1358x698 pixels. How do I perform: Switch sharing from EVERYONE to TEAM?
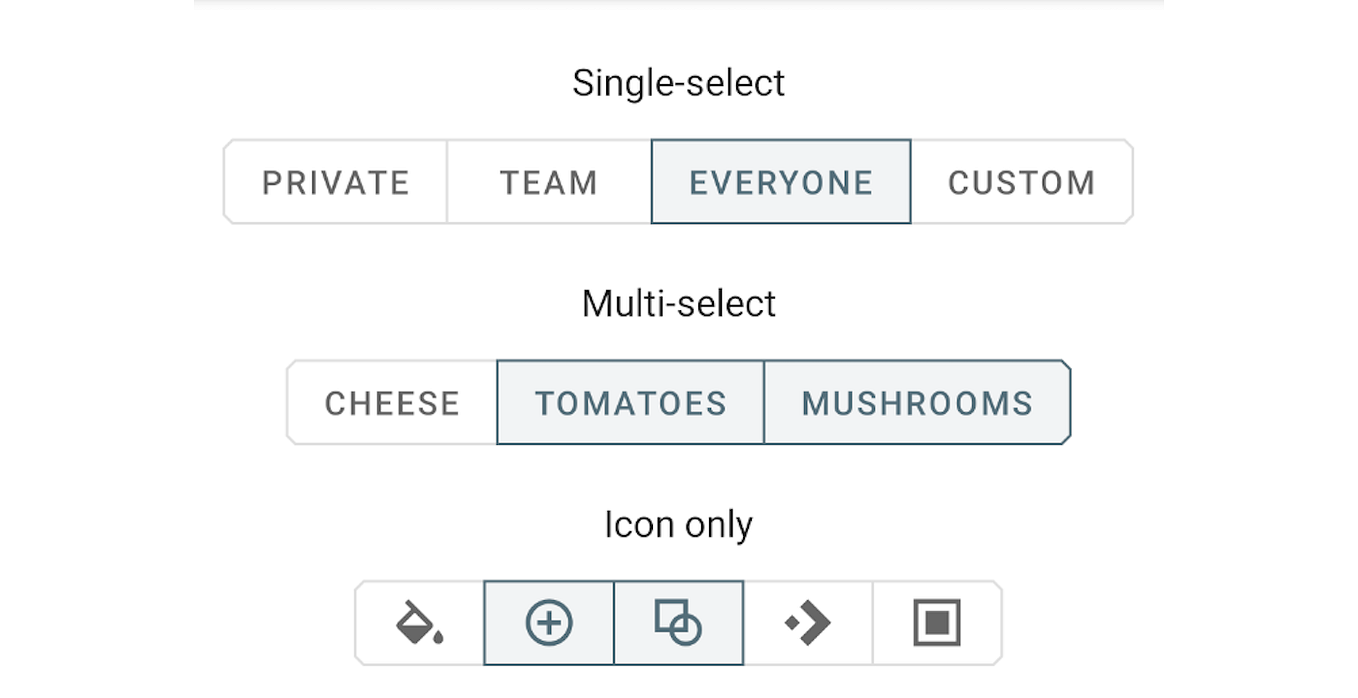coord(549,182)
